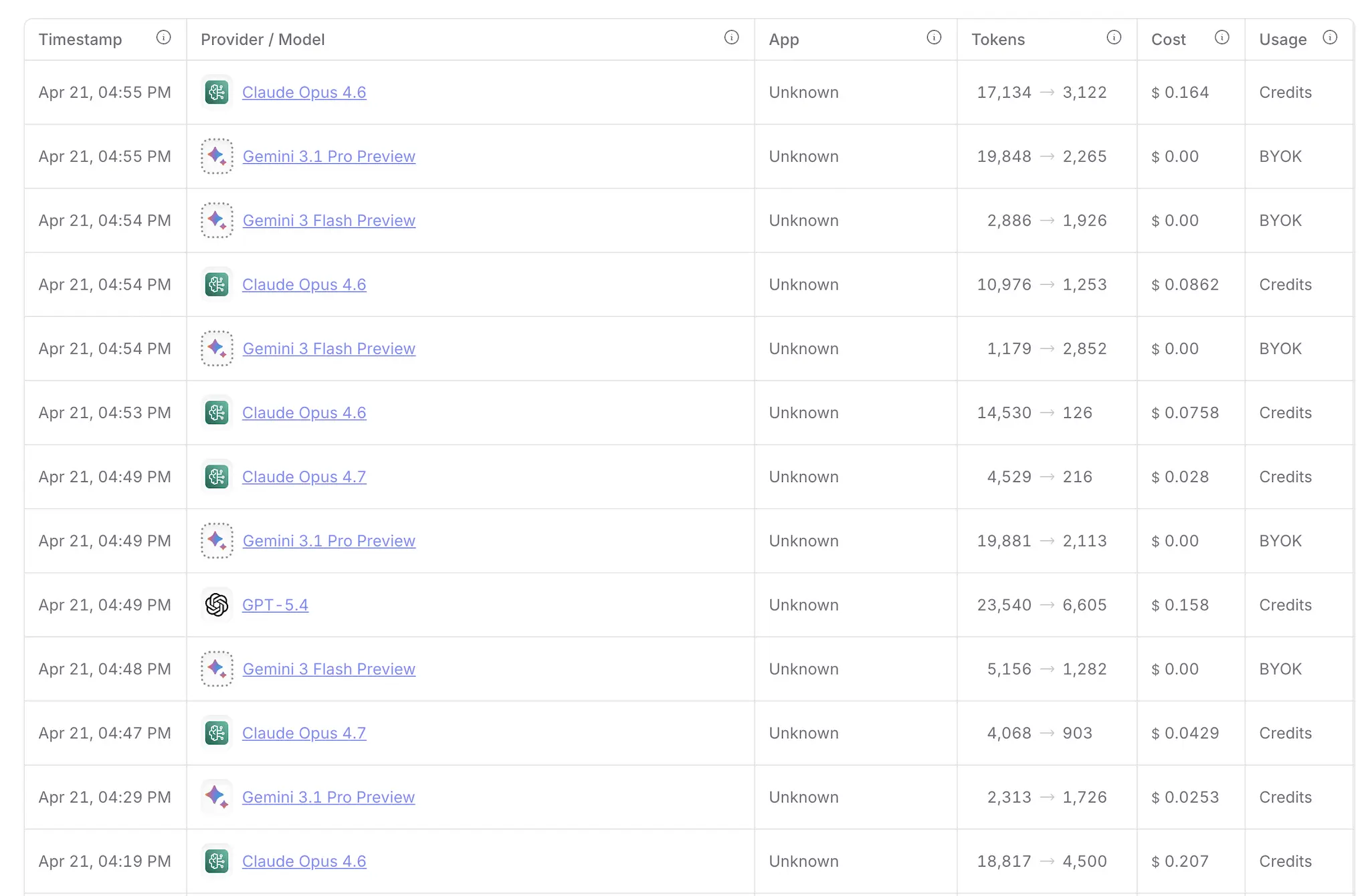The width and height of the screenshot is (1370, 896).
Task: Open the Gemini 3.1 Pro Preview link at 04:29 PM
Action: 328,797
